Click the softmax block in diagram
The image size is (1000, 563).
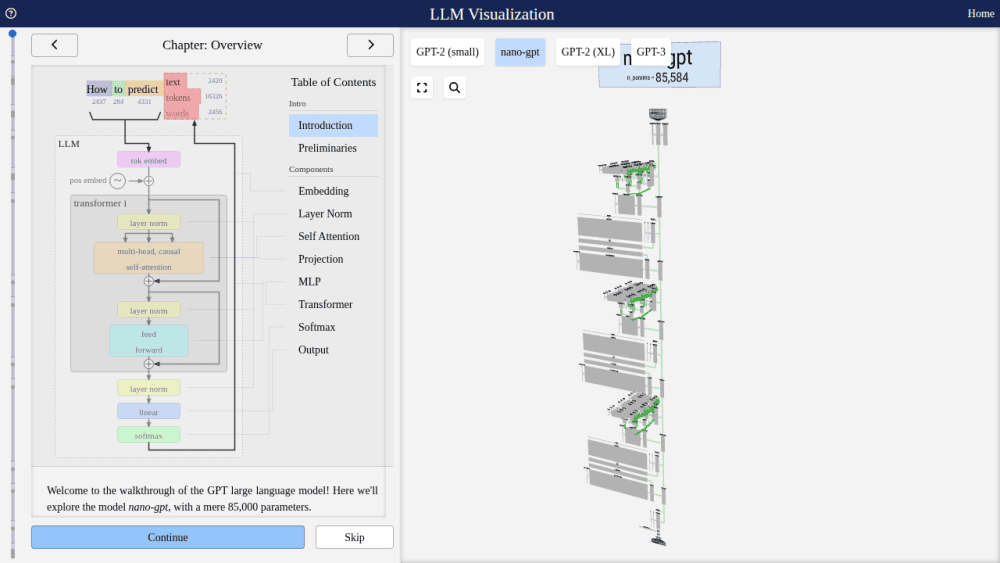click(x=149, y=435)
